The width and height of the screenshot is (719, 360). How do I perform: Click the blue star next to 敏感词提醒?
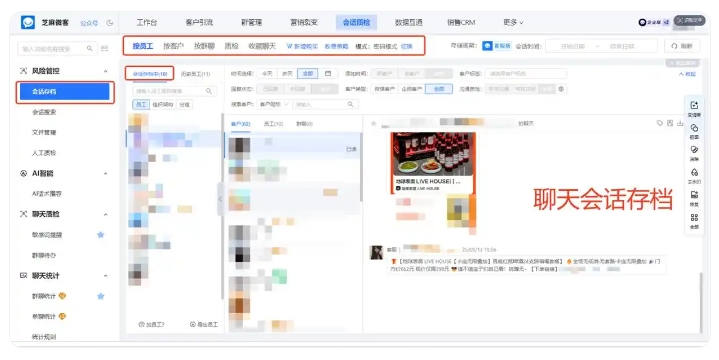tap(101, 235)
